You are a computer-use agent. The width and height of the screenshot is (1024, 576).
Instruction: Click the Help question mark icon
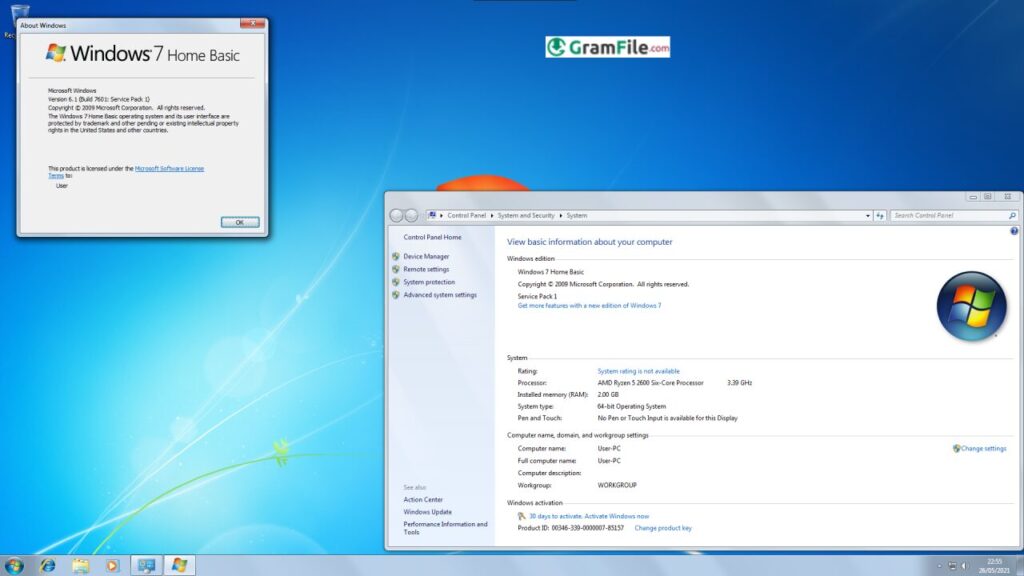click(1013, 230)
